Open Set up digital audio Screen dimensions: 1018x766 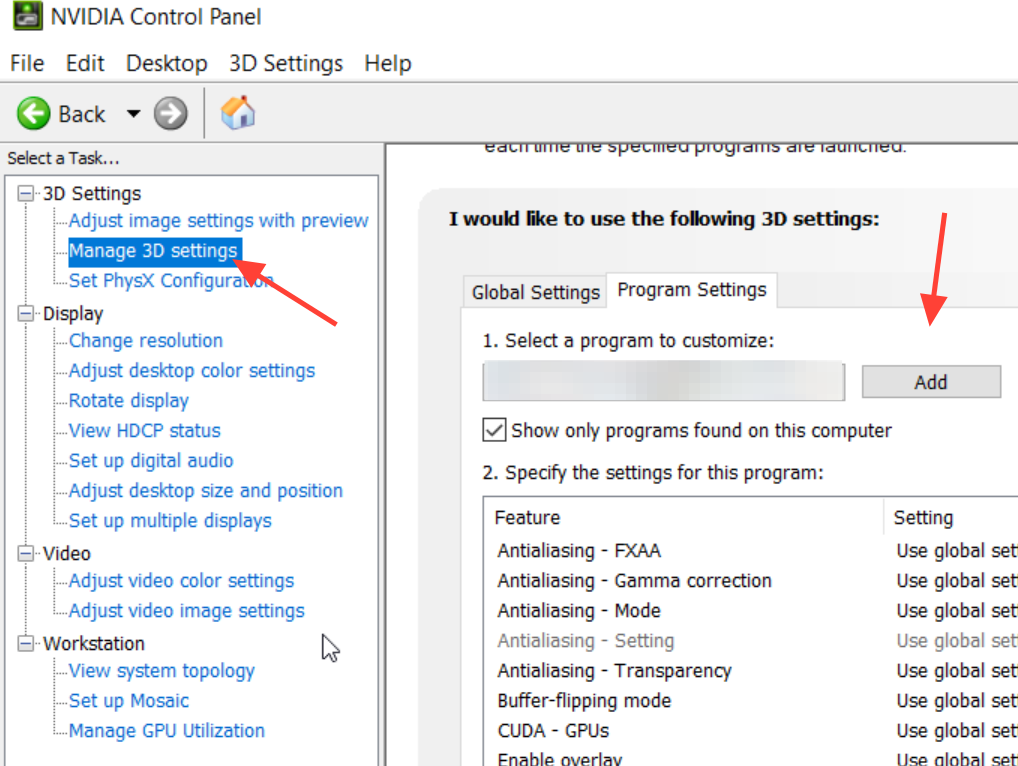point(151,460)
